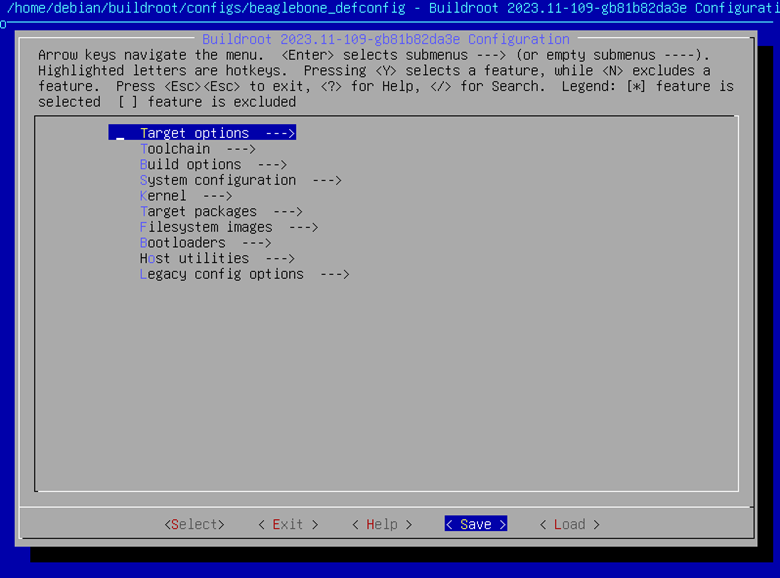Screen dimensions: 780x578
Task: Click the Buildroot Configuration dialog title
Action: pos(385,39)
